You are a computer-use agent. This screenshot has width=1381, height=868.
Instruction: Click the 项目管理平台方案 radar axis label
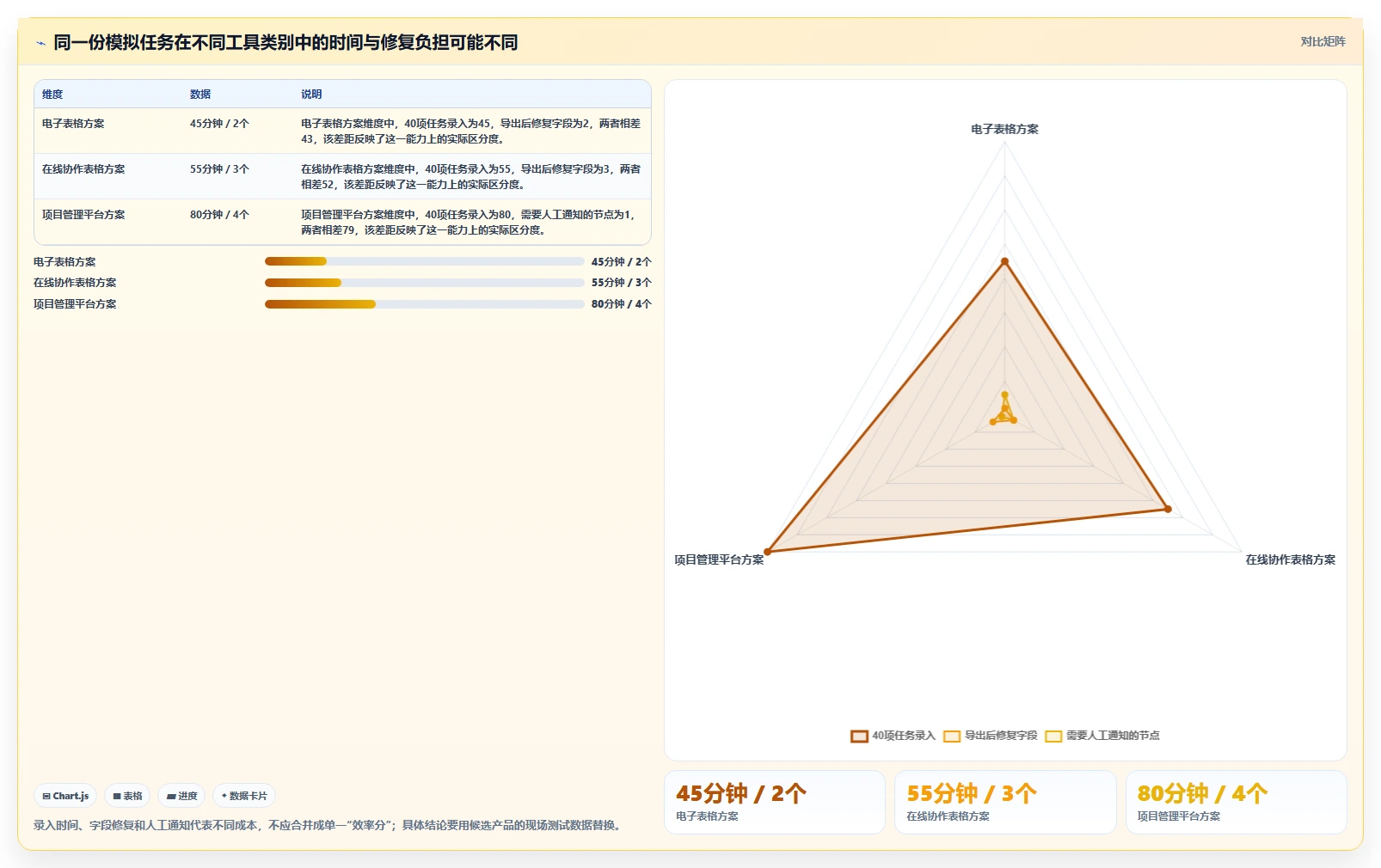tap(719, 559)
